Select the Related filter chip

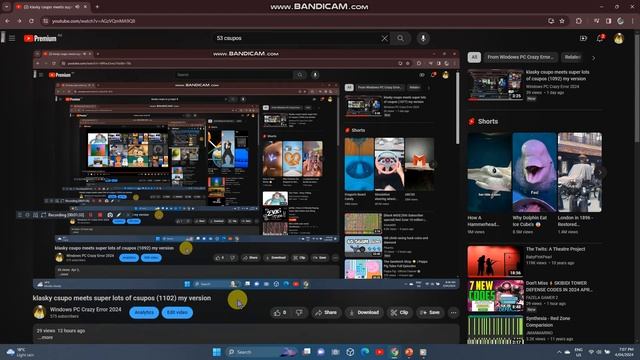pyautogui.click(x=572, y=57)
